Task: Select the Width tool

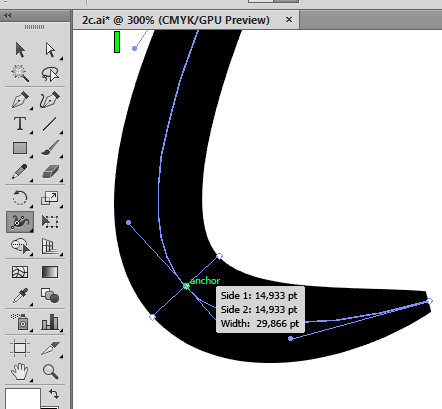Action: [20, 222]
